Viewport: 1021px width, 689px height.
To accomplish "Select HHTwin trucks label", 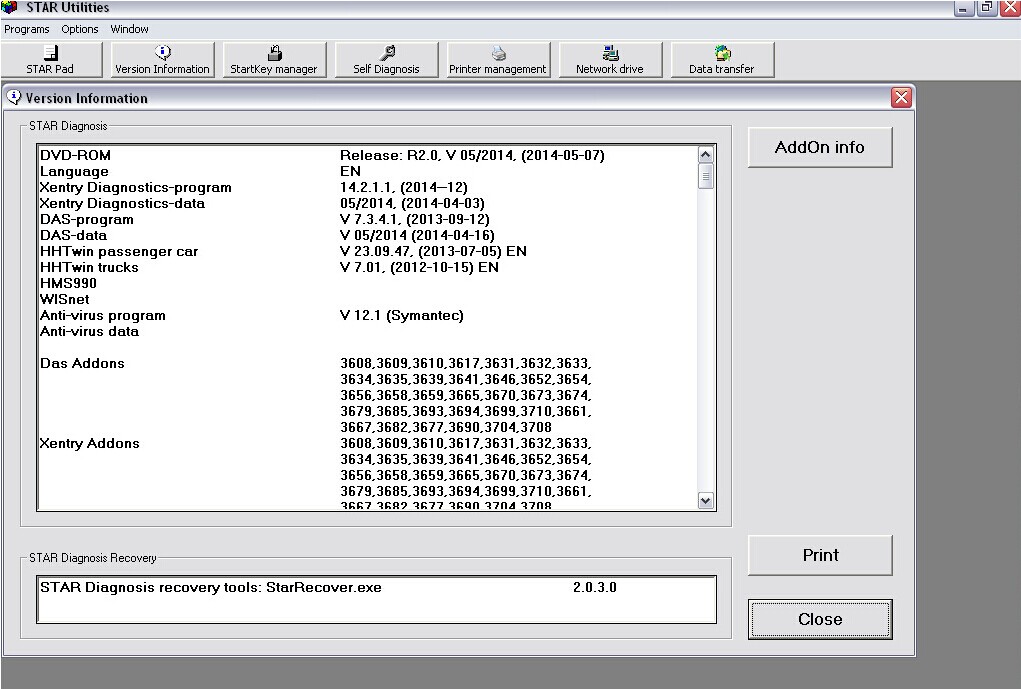I will pos(89,267).
